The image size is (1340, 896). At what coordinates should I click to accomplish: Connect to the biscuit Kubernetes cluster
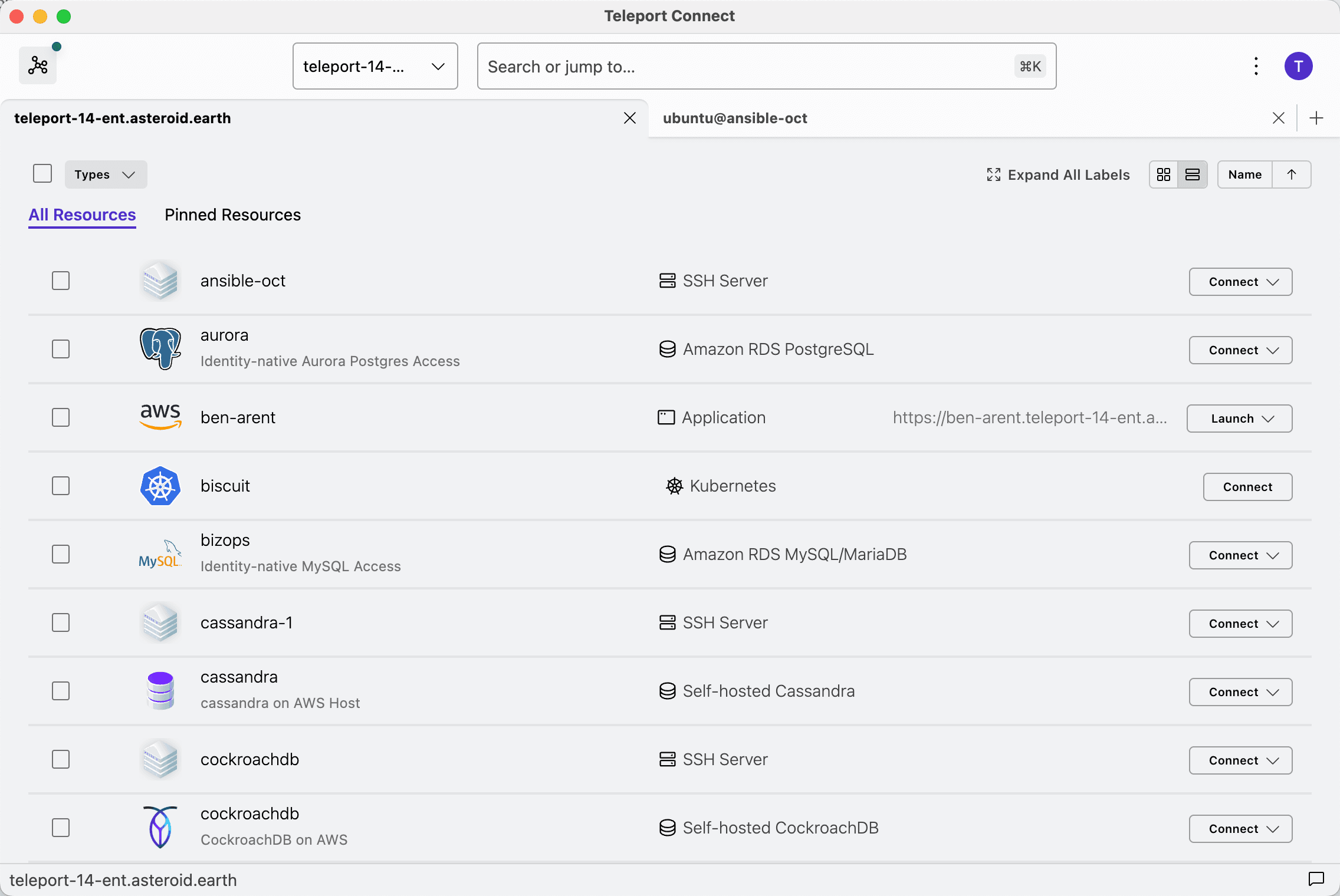click(1247, 487)
